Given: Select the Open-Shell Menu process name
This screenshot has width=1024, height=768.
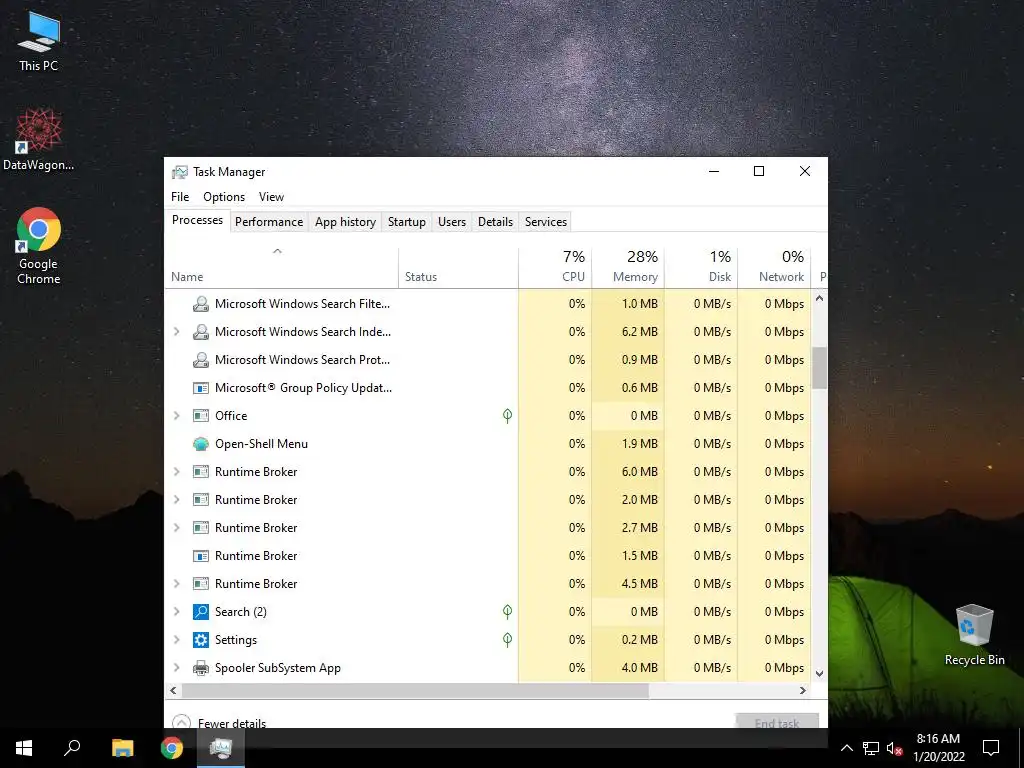Looking at the screenshot, I should 261,444.
